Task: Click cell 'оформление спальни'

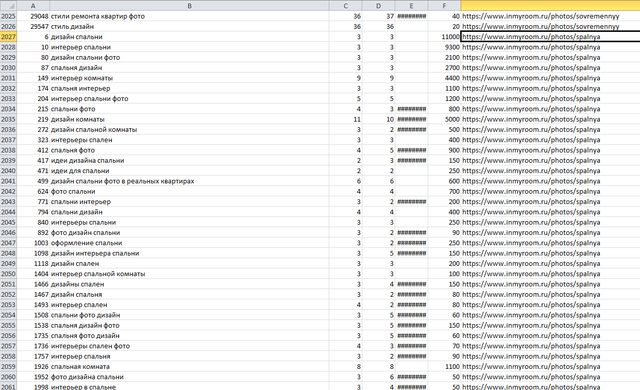Action: coord(189,243)
